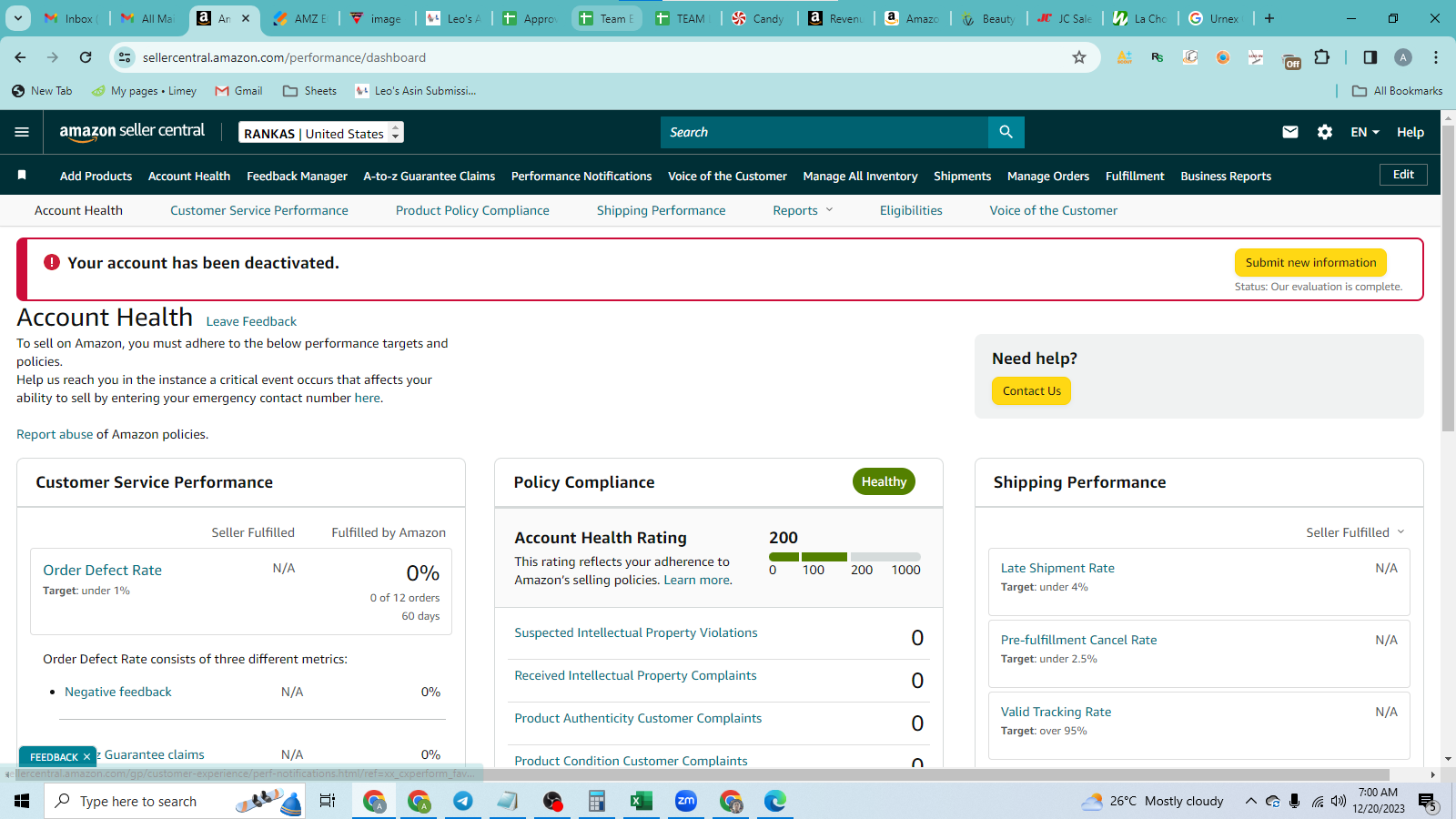Click the Contact Us button
The width and height of the screenshot is (1456, 819).
pos(1031,391)
